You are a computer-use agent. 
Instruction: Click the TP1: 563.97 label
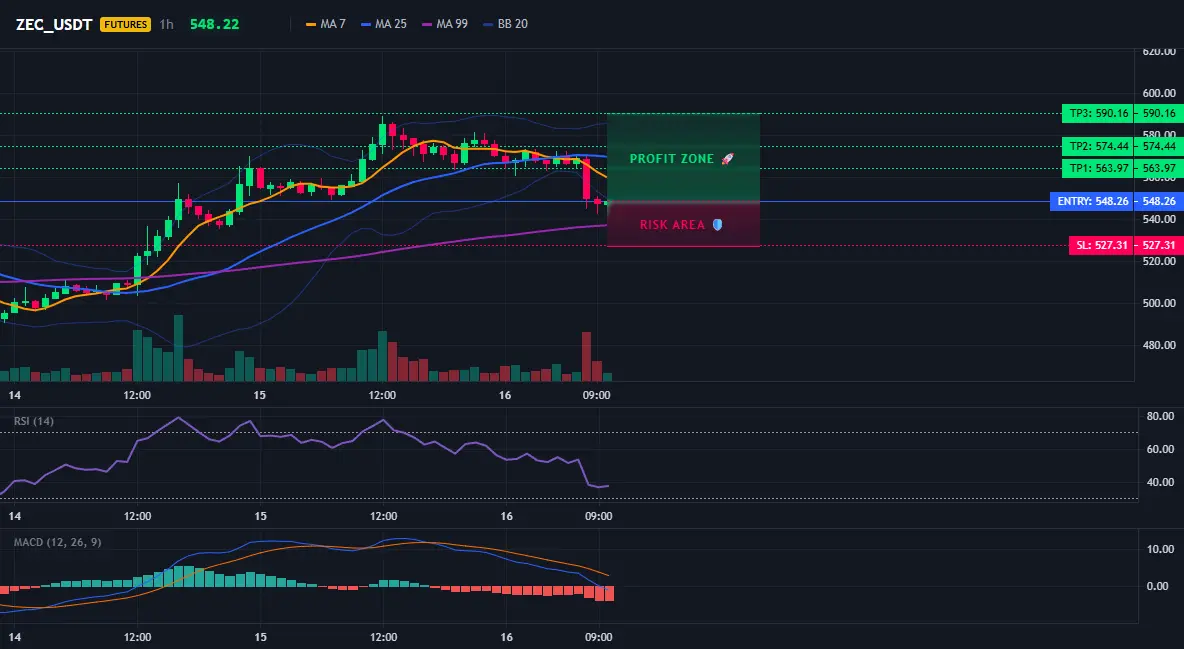pyautogui.click(x=1098, y=168)
